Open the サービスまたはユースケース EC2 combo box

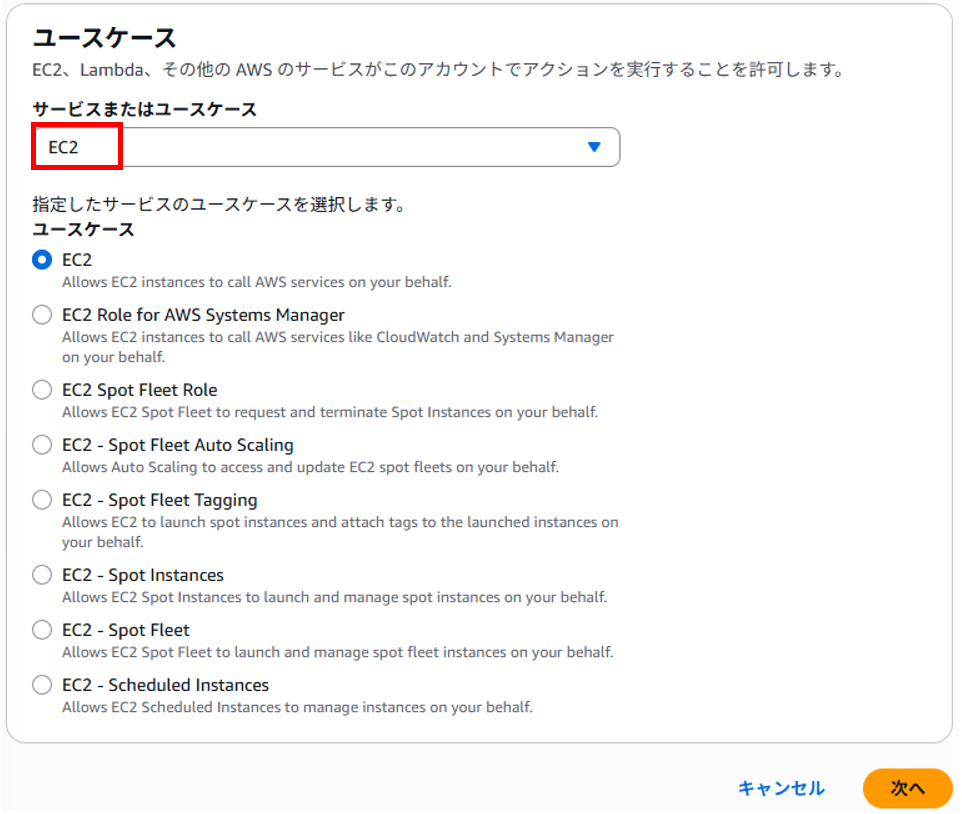pos(326,147)
